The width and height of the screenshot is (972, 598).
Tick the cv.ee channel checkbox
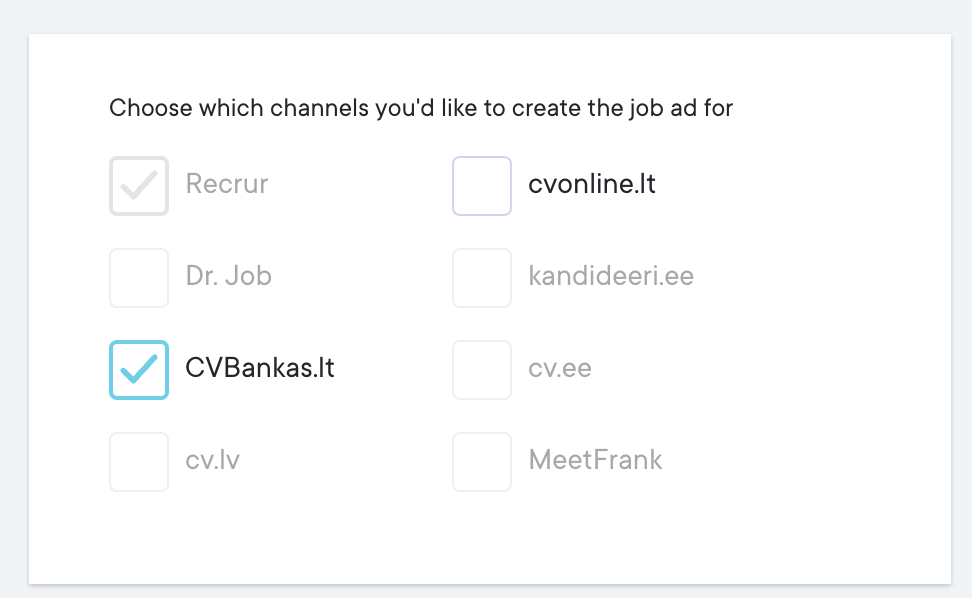pos(482,370)
